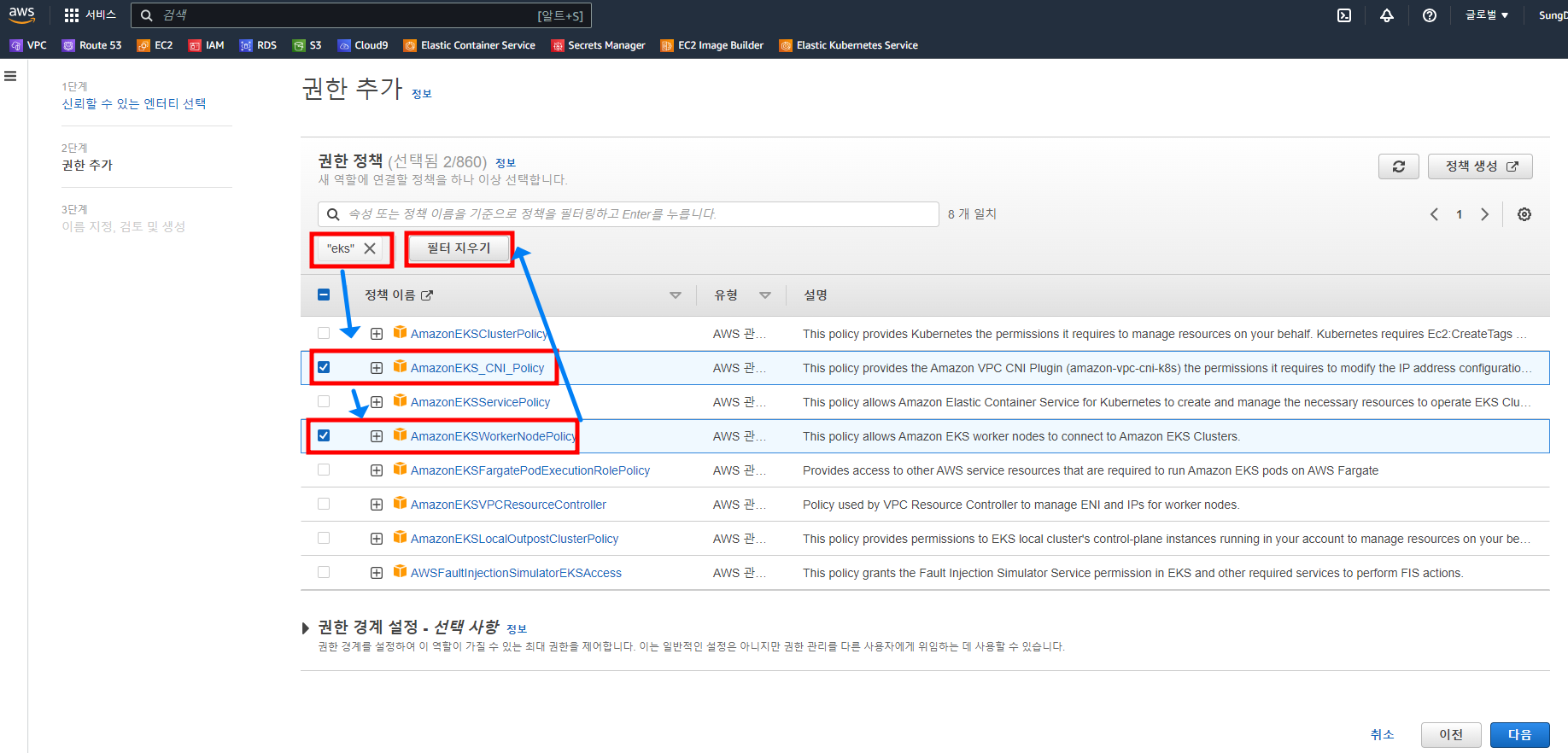Viewport: 1568px width, 753px height.
Task: Open RDS shortcut
Action: coord(258,45)
